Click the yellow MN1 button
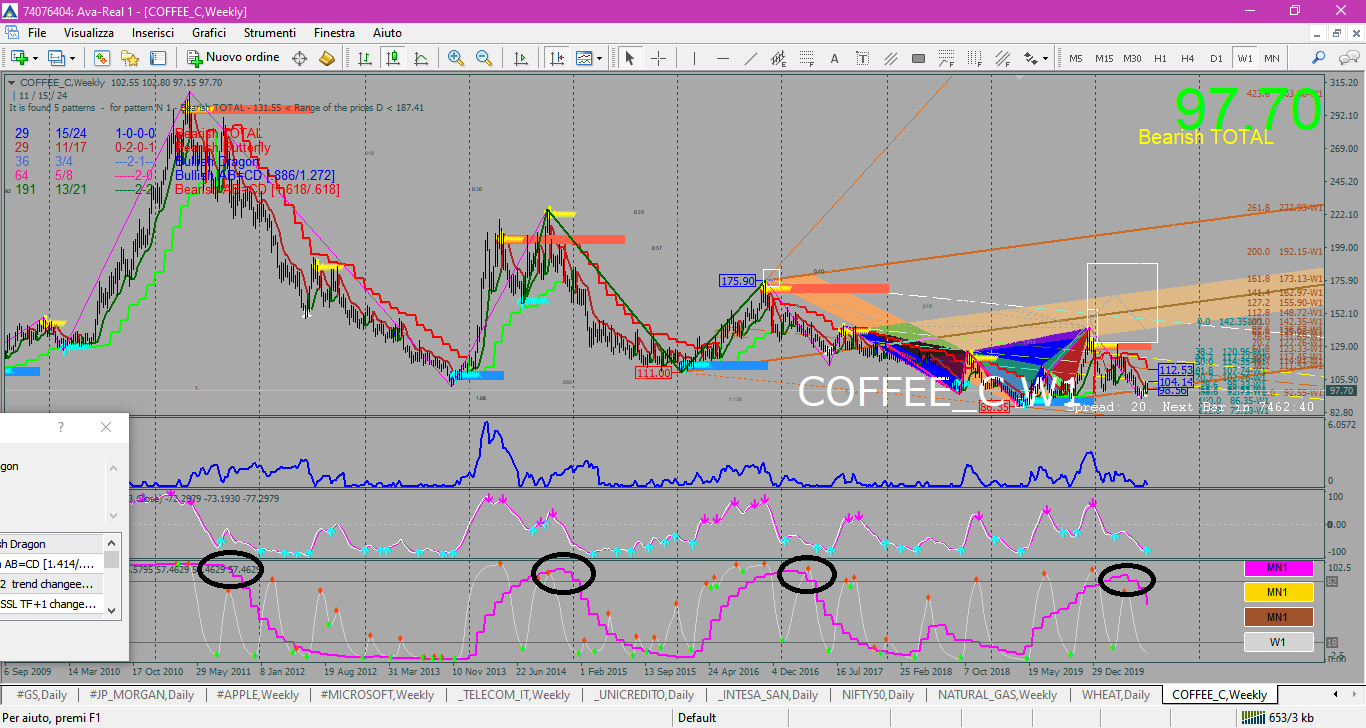Image resolution: width=1366 pixels, height=728 pixels. coord(1277,592)
